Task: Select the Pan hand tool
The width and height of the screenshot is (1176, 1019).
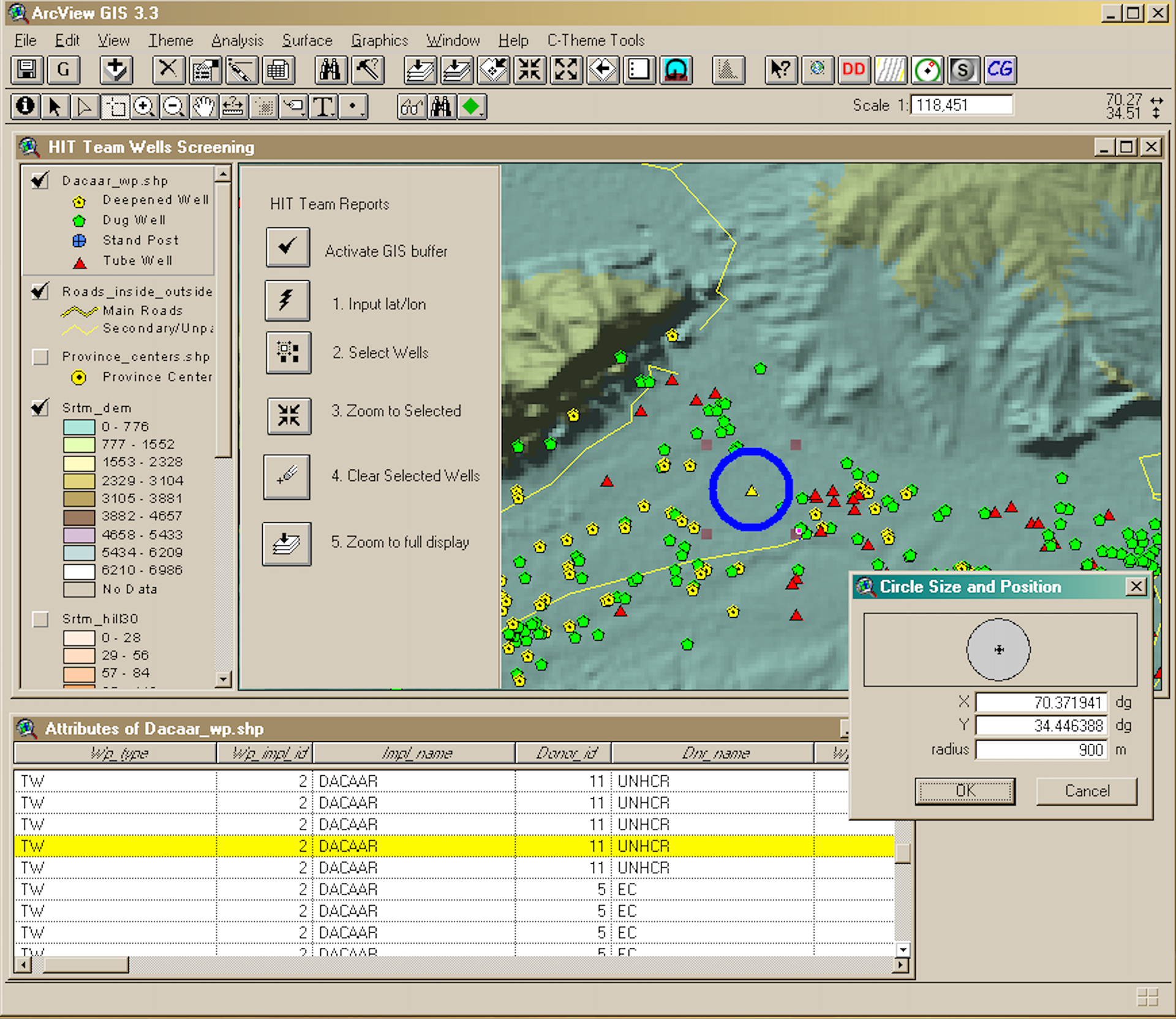Action: (203, 107)
